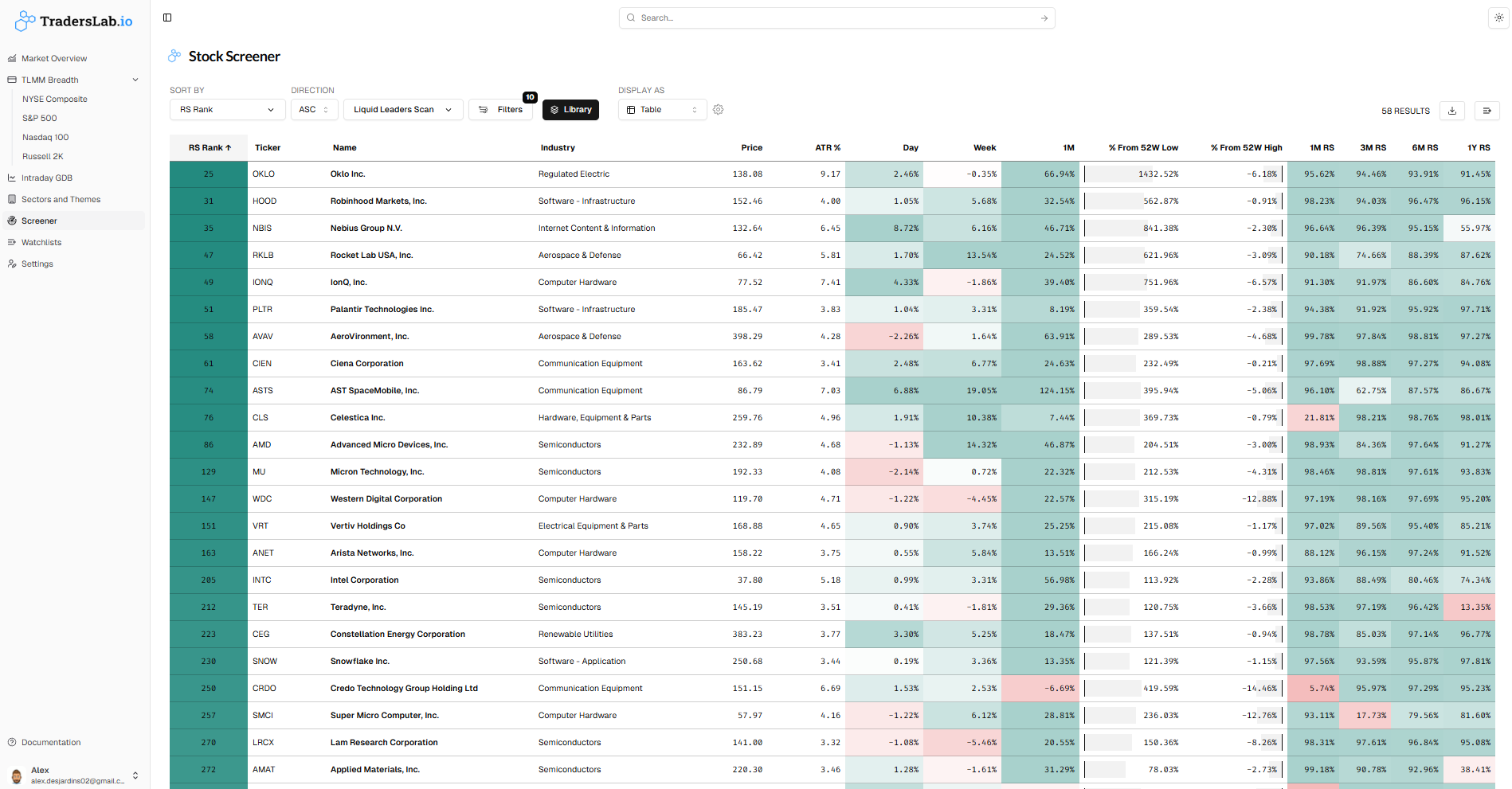Sort by % From 52W Low header
The image size is (1512, 789).
(1143, 147)
